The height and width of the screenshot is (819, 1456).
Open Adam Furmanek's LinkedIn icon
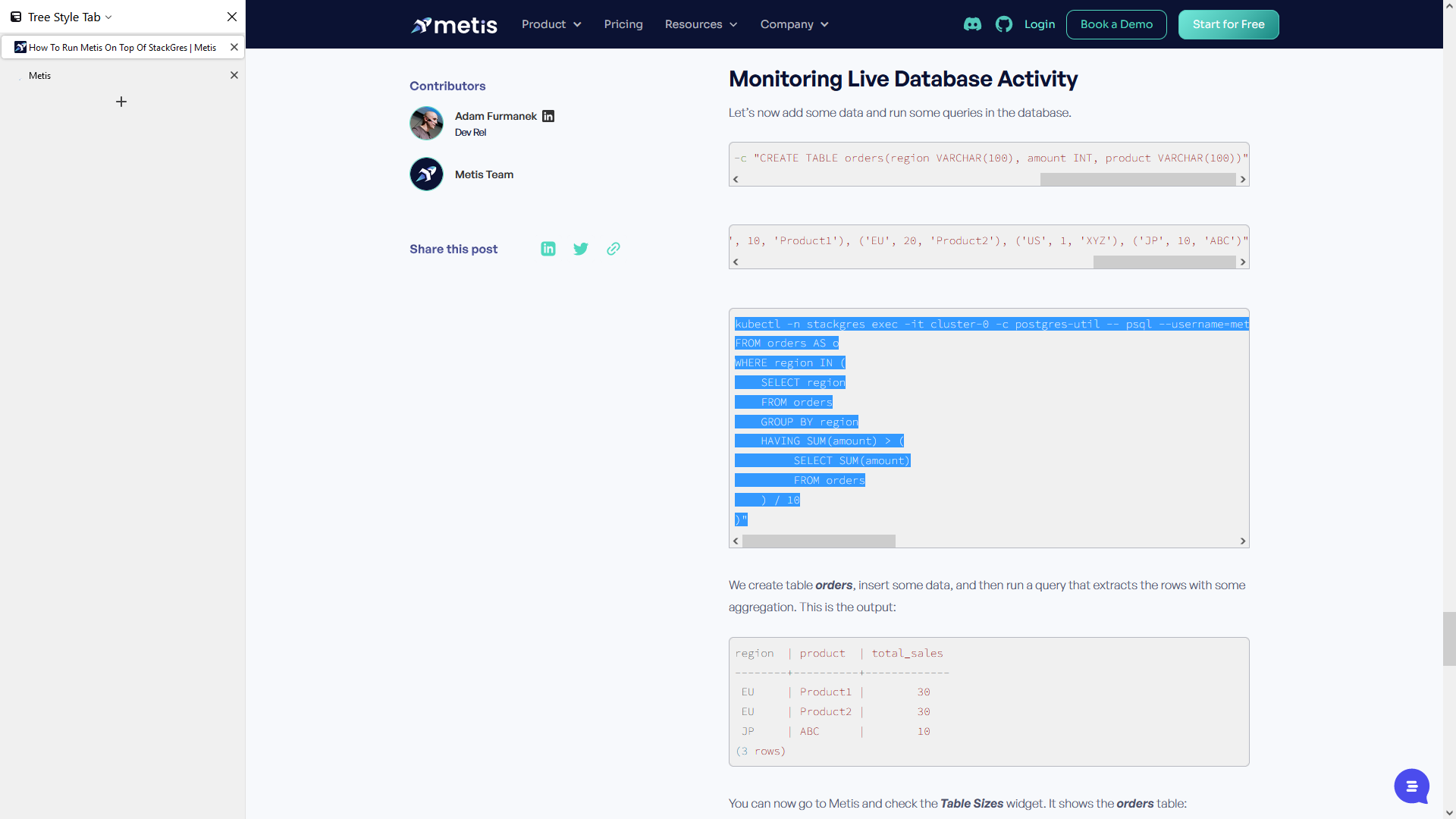(548, 116)
